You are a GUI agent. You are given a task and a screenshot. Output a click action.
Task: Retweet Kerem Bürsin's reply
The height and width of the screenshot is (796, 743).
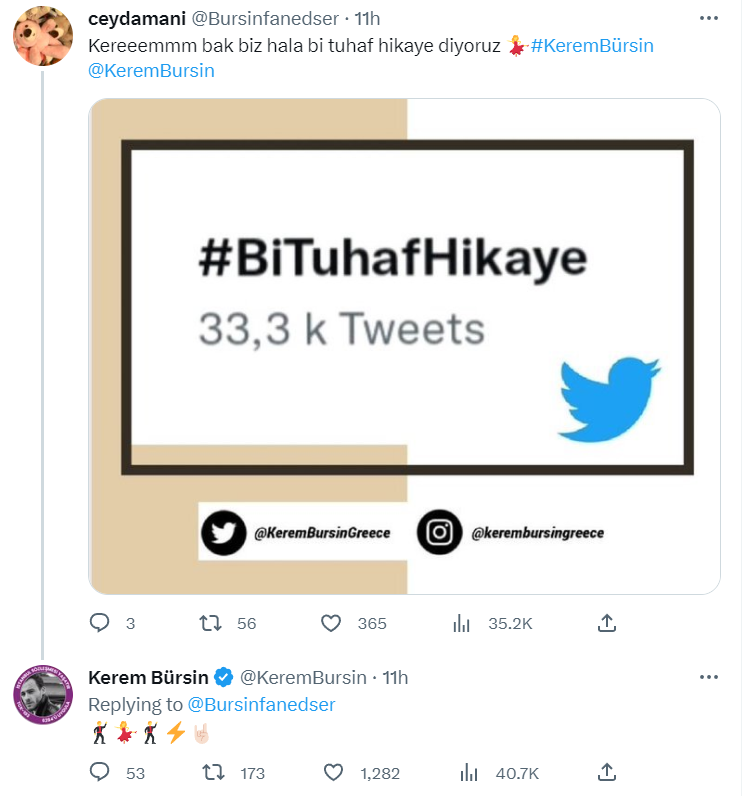pos(211,772)
